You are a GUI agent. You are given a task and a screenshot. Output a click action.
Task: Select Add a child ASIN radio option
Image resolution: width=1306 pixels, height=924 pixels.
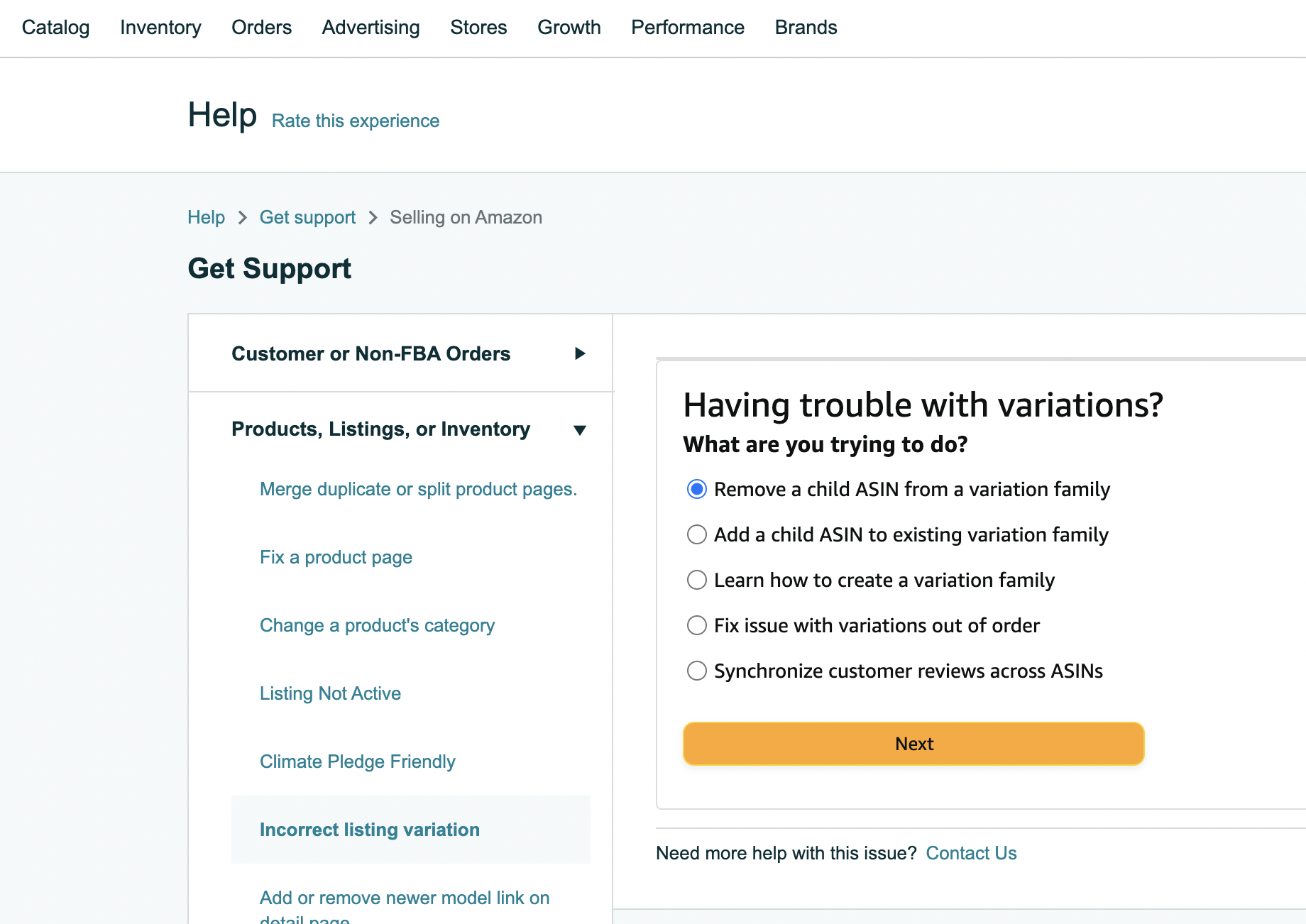coord(697,535)
